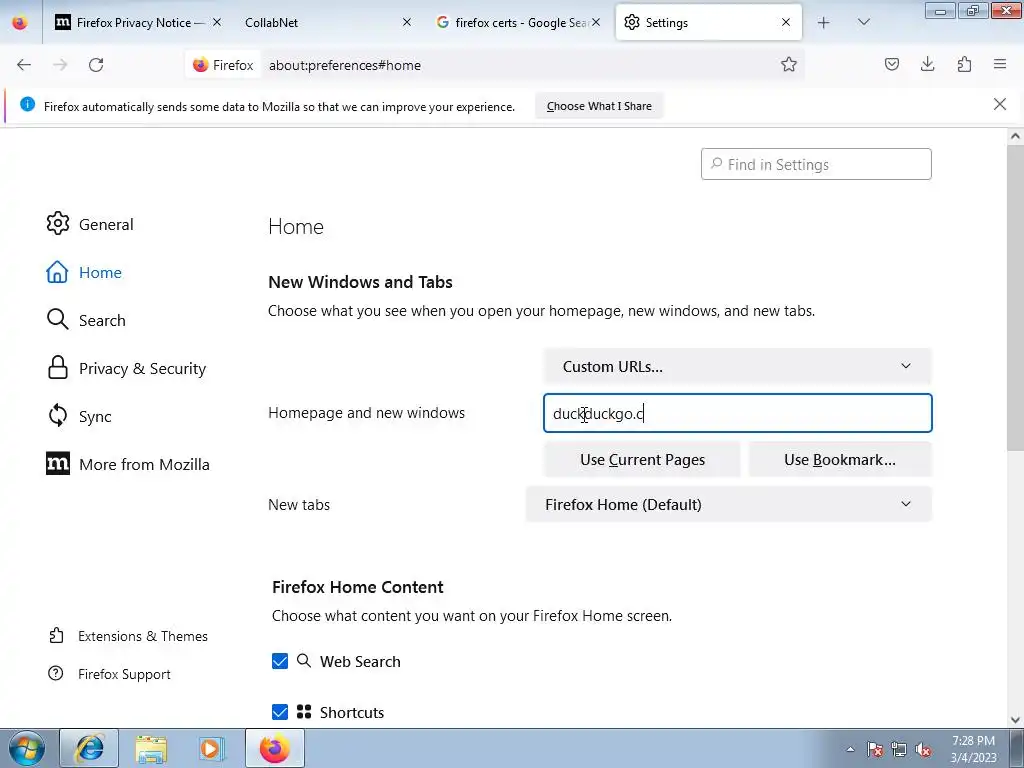Click the General gear icon
Viewport: 1024px width, 768px height.
click(57, 223)
